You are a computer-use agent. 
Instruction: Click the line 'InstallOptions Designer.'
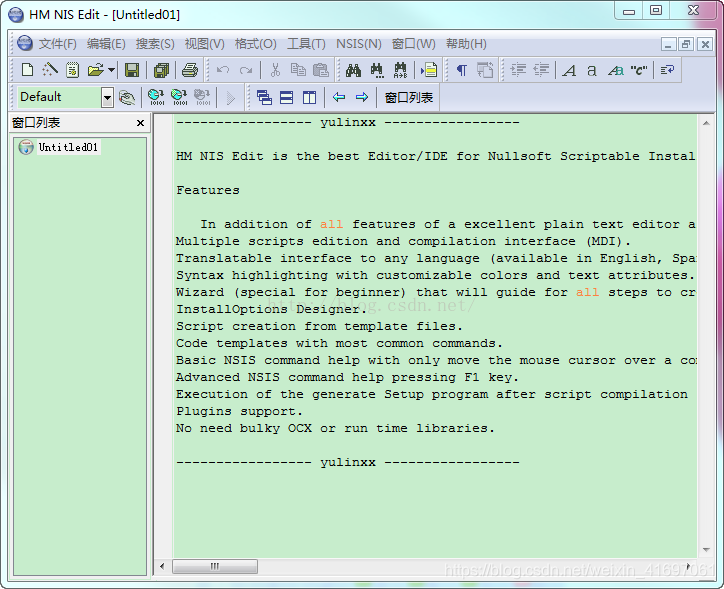(271, 309)
